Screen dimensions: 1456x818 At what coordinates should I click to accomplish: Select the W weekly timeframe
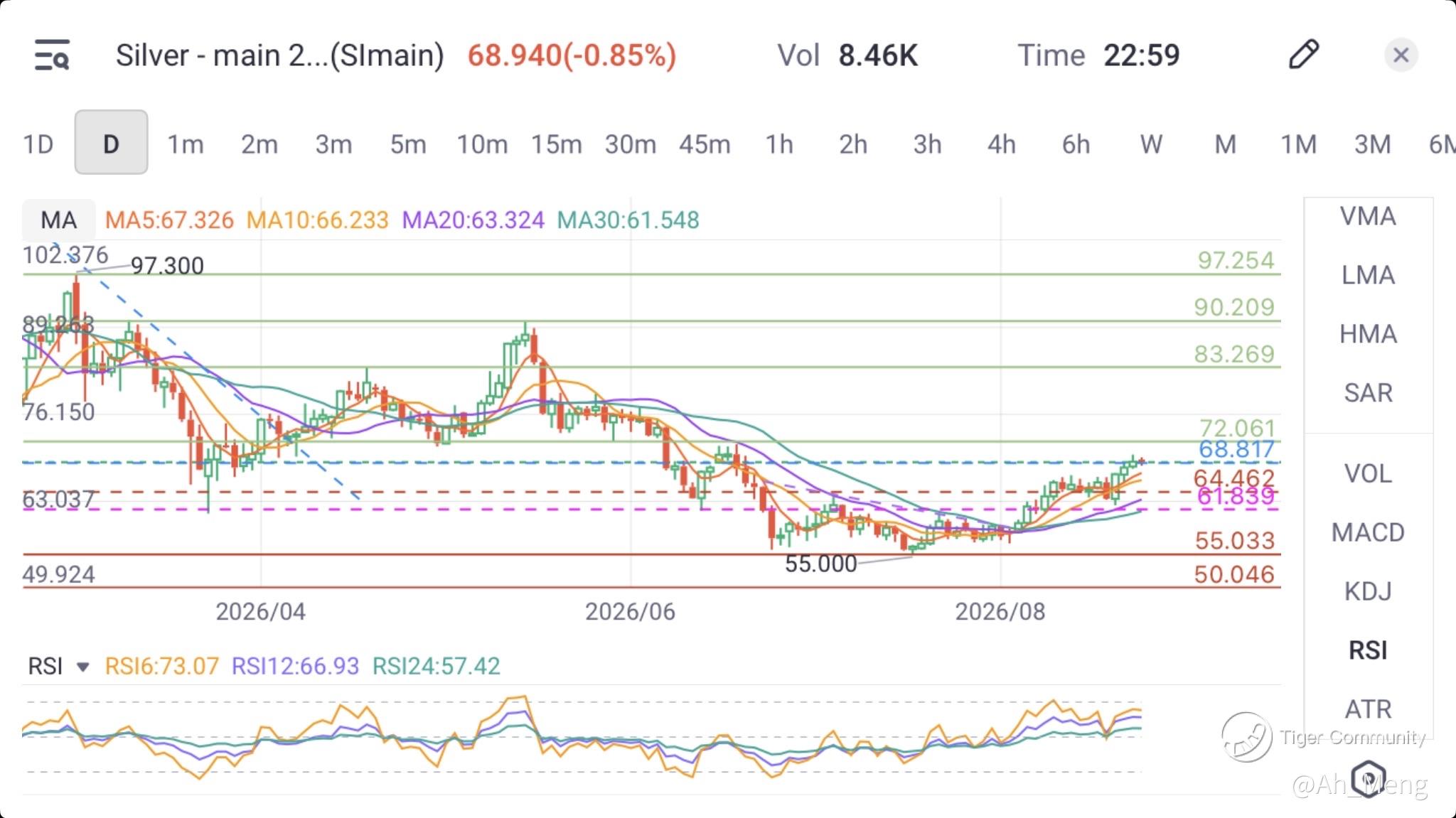click(1151, 144)
